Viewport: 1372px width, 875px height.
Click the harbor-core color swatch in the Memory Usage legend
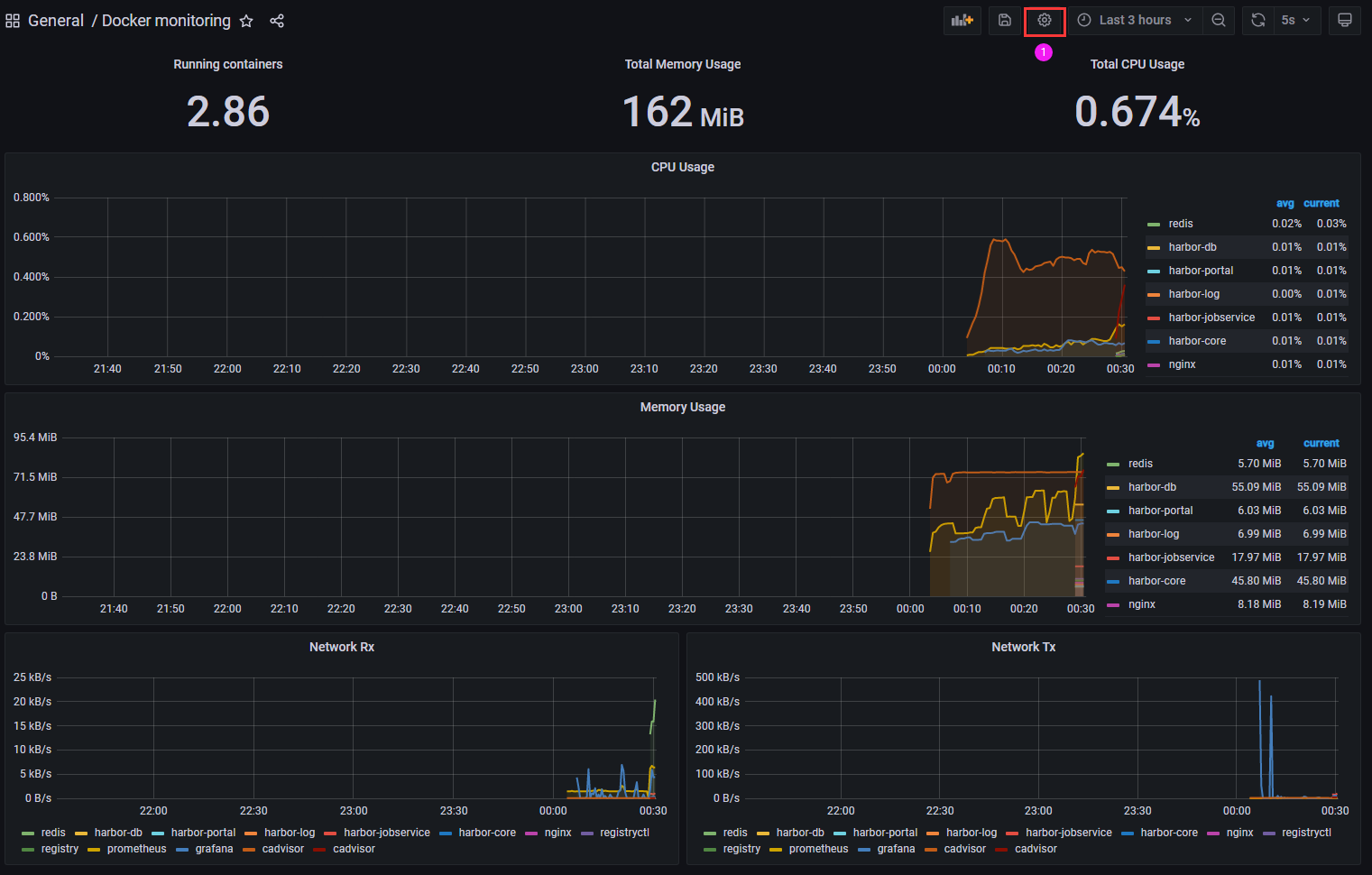pyautogui.click(x=1113, y=582)
